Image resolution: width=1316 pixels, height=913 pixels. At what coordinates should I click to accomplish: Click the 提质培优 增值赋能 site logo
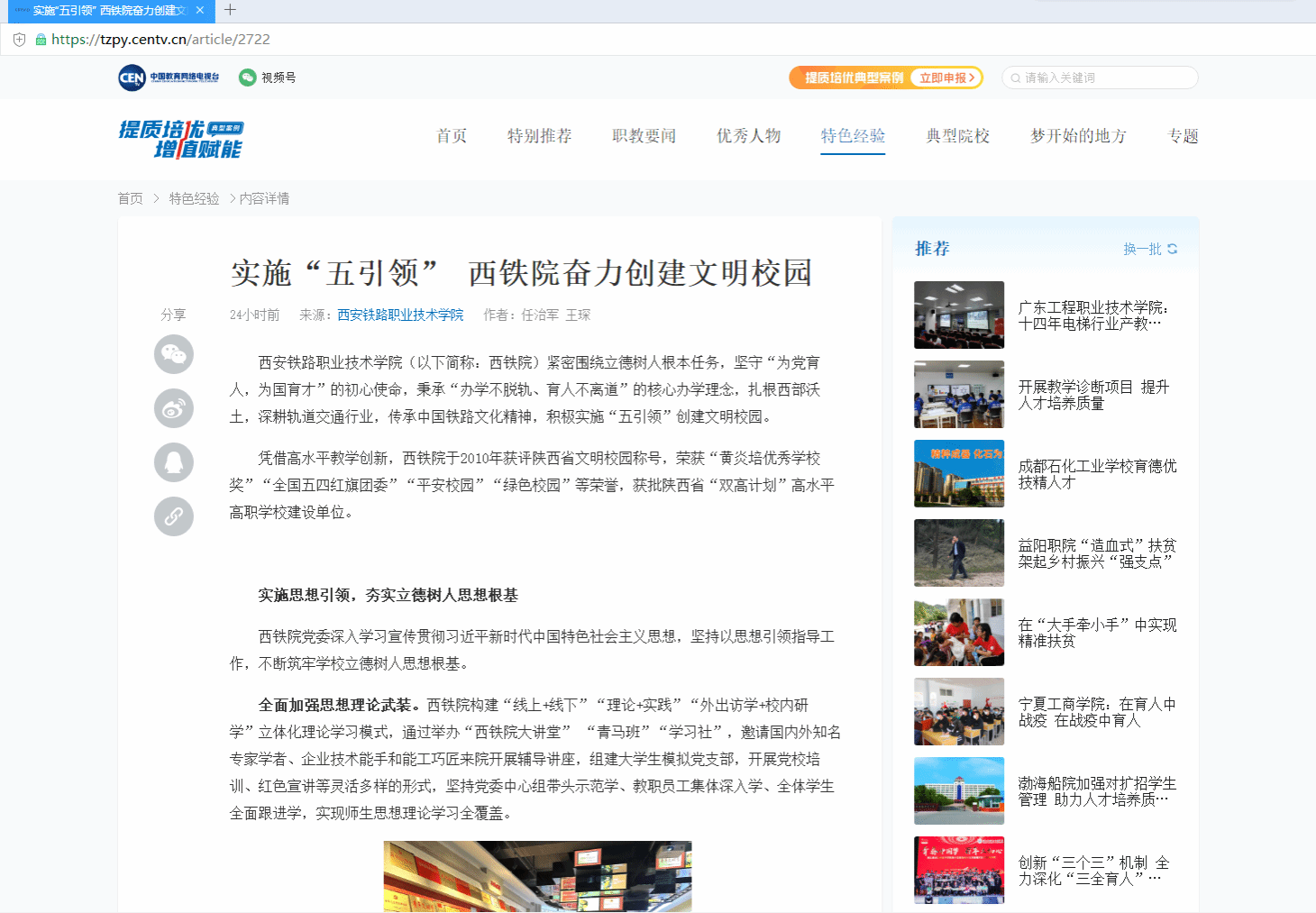[x=181, y=139]
